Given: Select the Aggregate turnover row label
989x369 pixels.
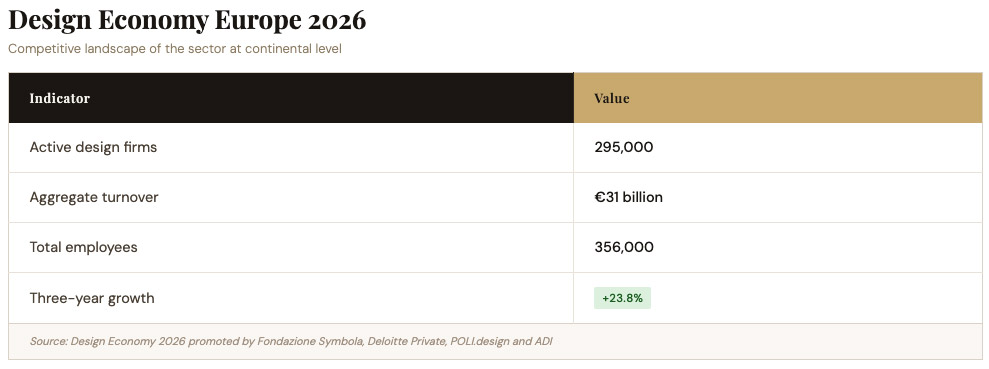Looking at the screenshot, I should [94, 197].
